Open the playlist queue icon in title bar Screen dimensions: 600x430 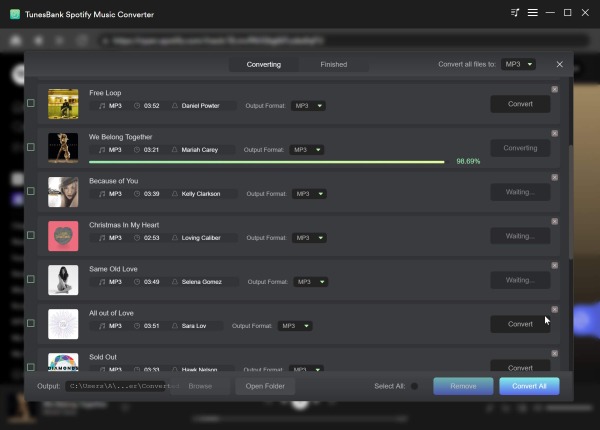515,13
